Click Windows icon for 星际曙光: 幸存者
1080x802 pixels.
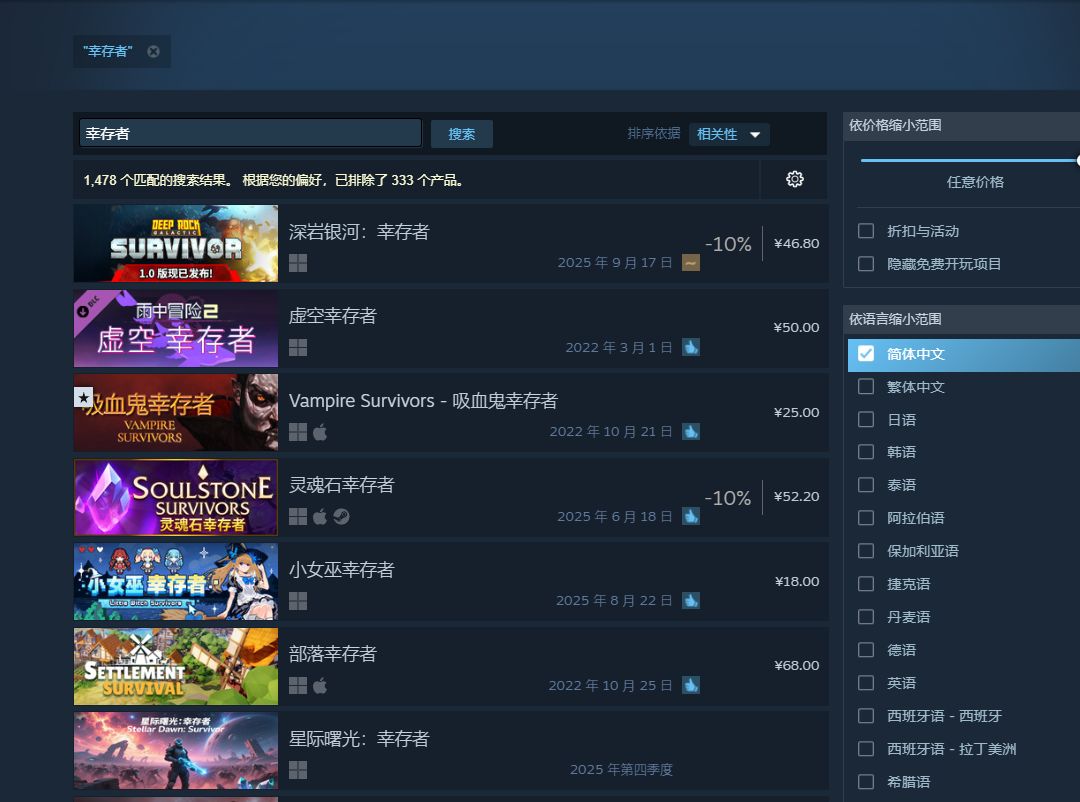298,770
